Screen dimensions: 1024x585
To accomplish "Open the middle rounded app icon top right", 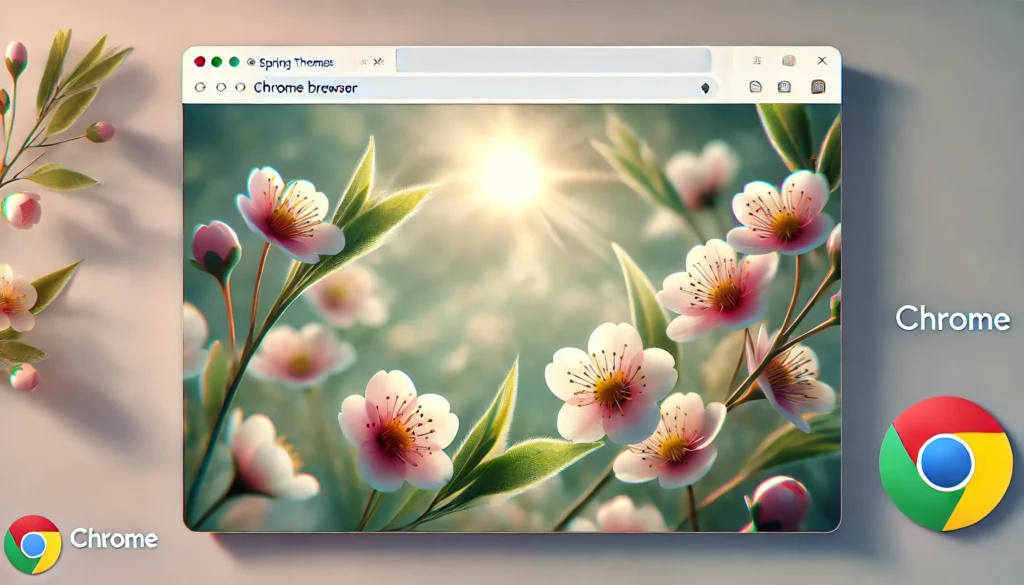I will pos(784,86).
